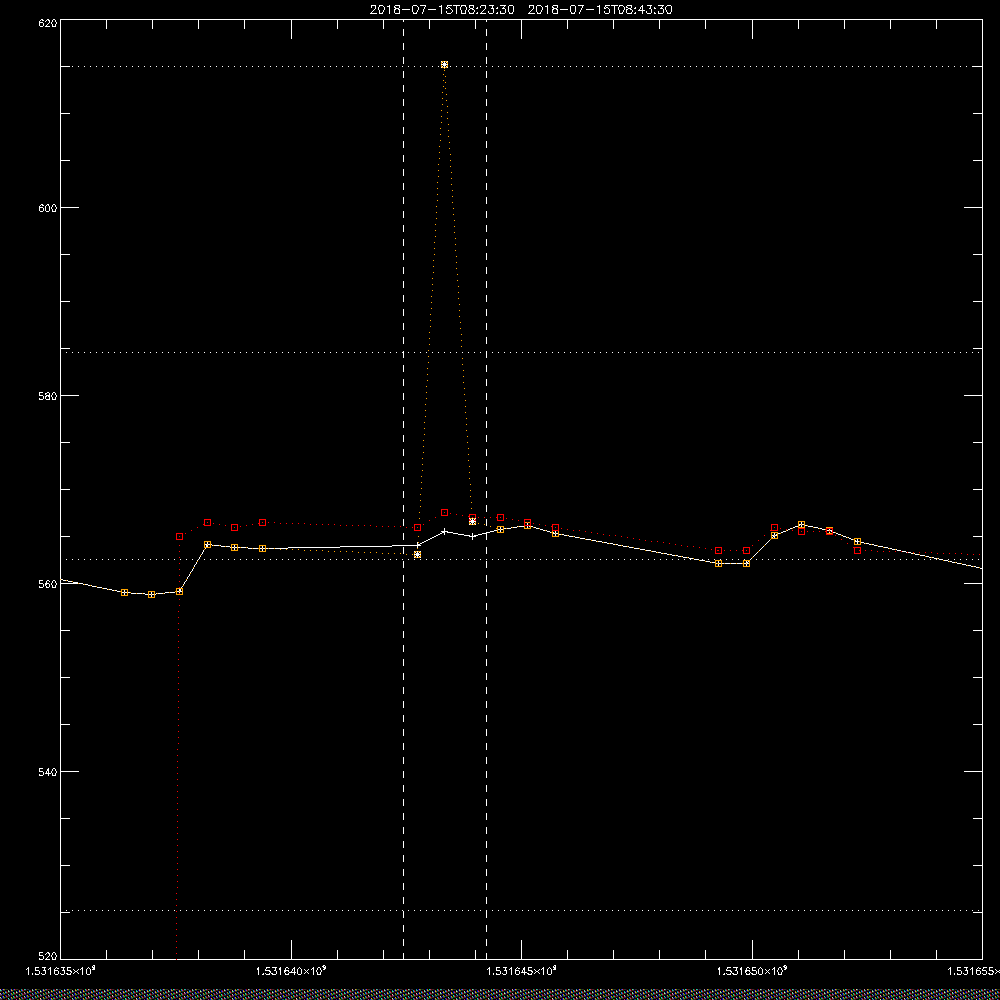
Task: Click the 600 y-axis label
Action: tap(48, 208)
